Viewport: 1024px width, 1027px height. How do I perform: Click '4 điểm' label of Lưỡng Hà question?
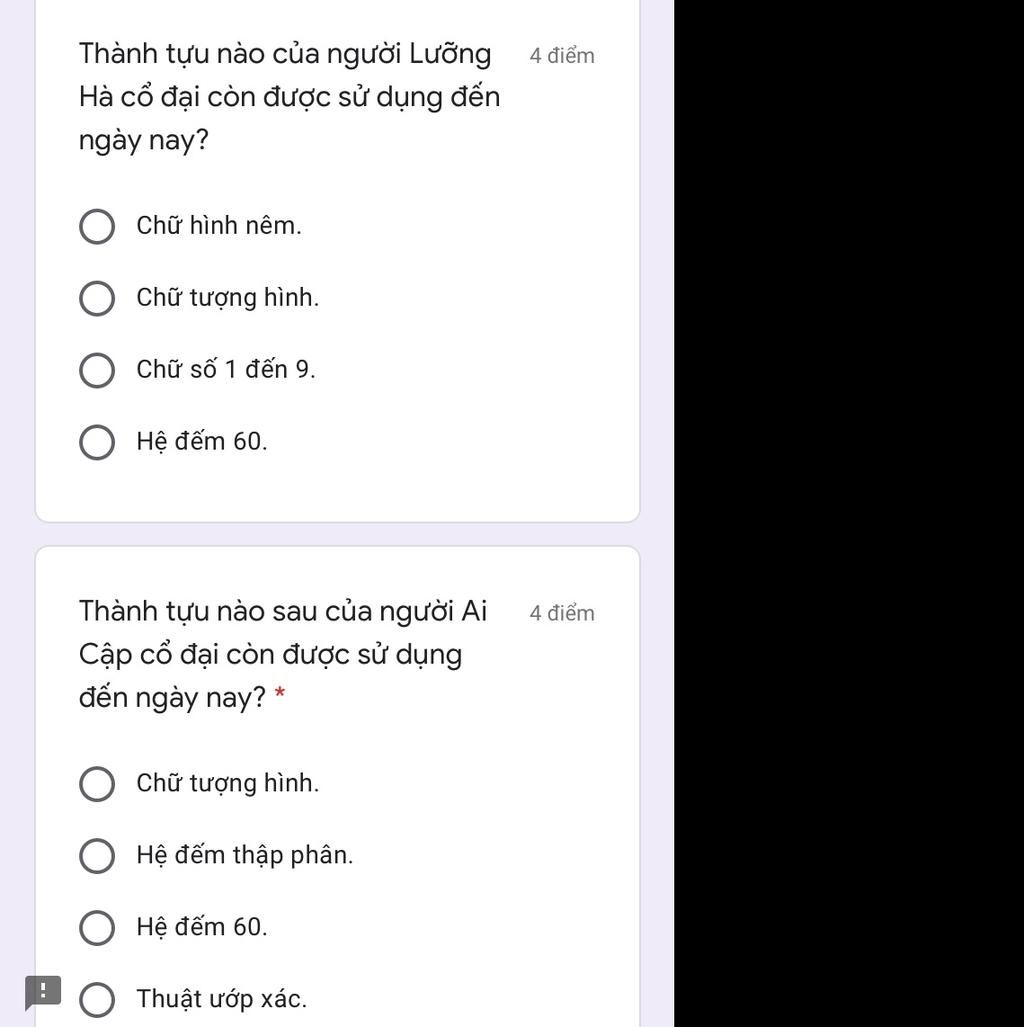562,56
